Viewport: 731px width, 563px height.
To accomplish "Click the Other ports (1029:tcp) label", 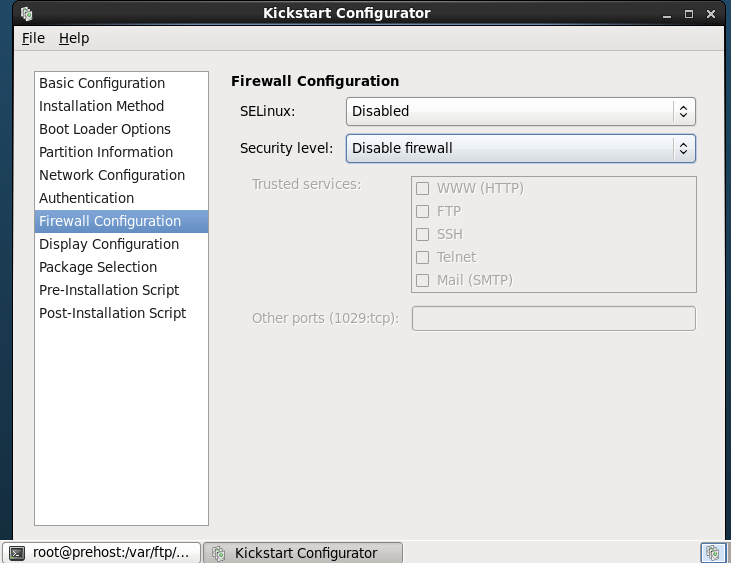I will coord(326,318).
